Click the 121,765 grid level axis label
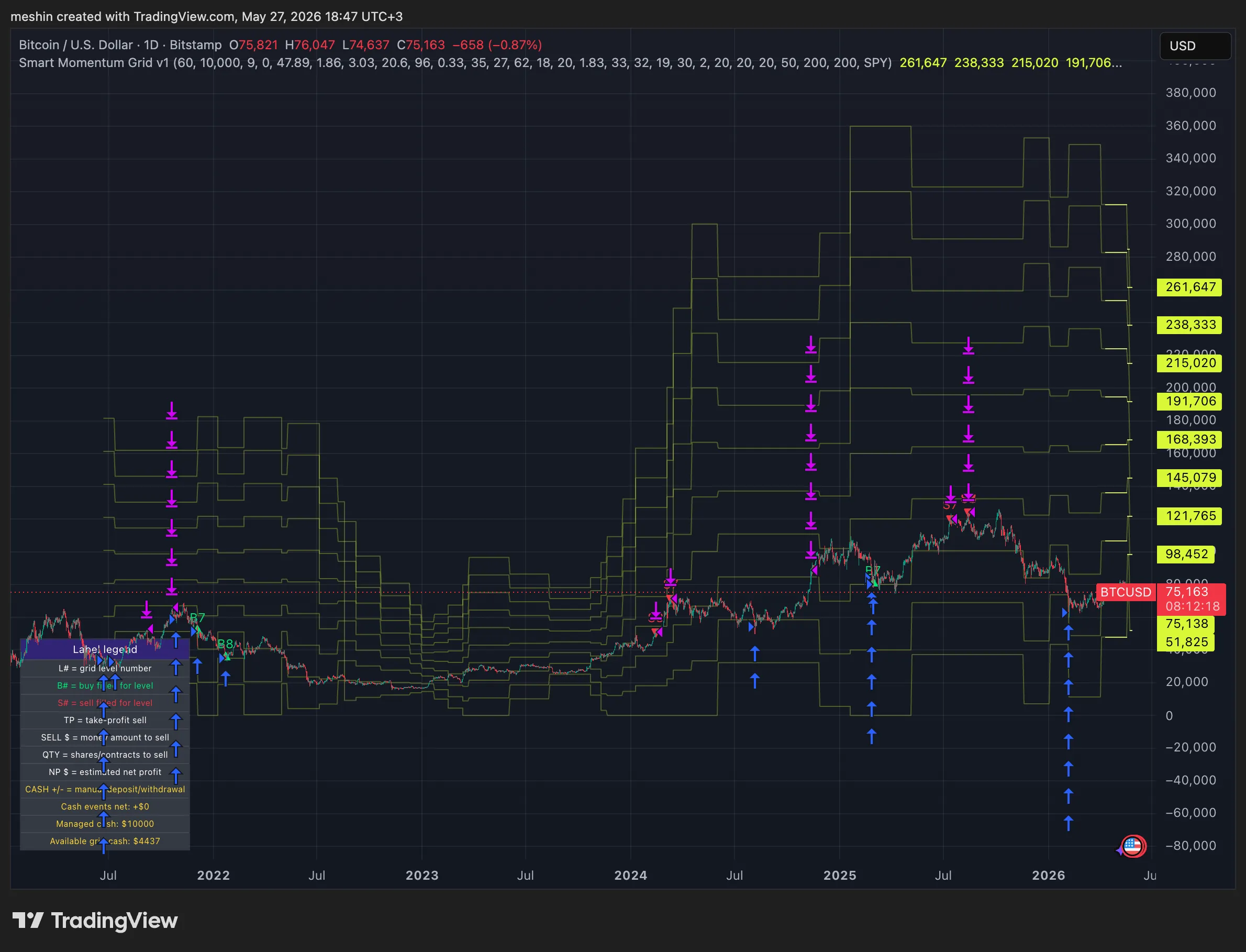Viewport: 1246px width, 952px height. [x=1189, y=516]
